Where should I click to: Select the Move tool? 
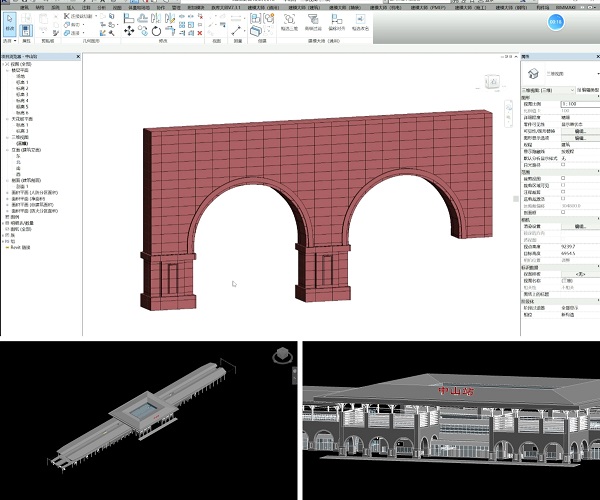coord(129,31)
